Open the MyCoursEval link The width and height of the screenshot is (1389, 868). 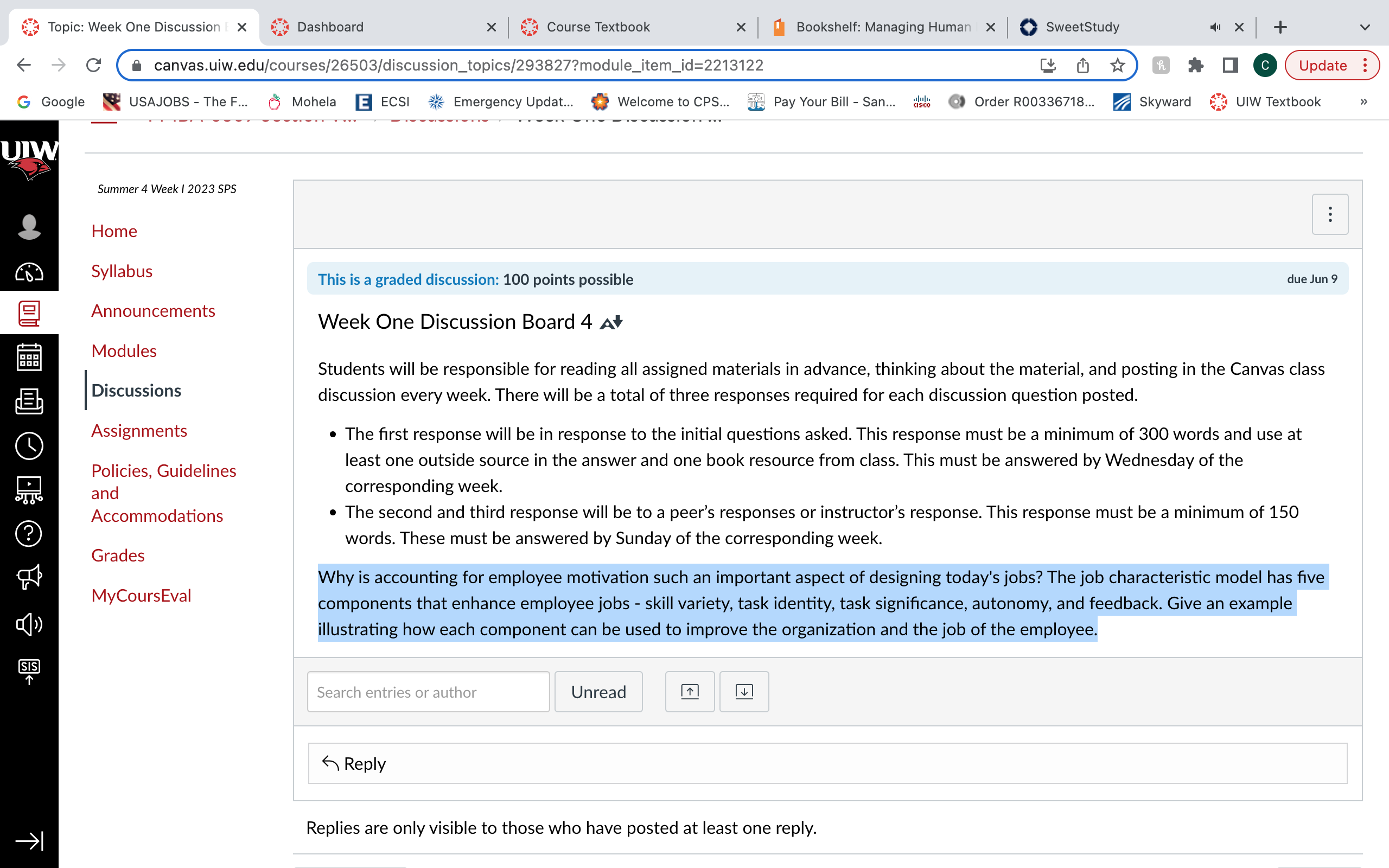coord(141,595)
